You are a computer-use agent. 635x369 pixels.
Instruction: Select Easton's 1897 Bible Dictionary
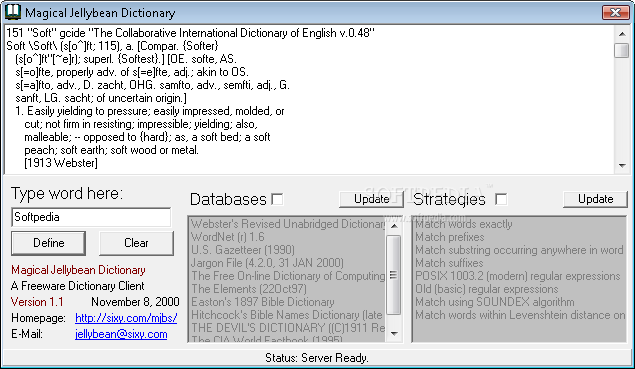pos(287,302)
